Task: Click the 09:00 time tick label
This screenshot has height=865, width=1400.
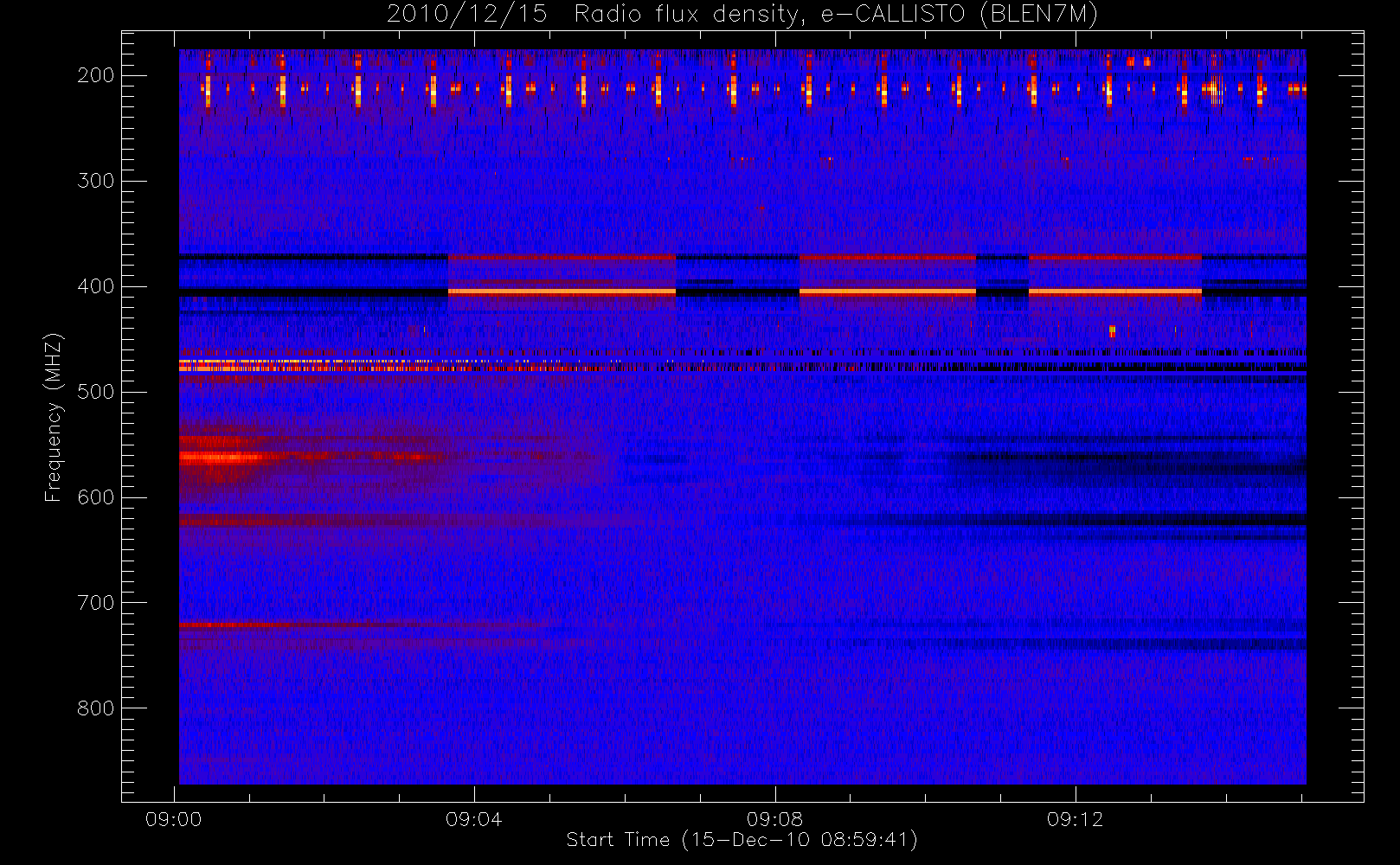Action: click(x=174, y=819)
